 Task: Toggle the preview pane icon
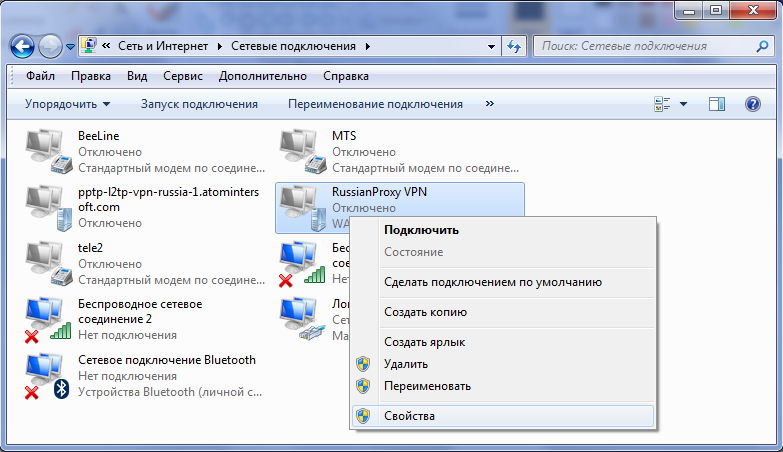point(717,104)
